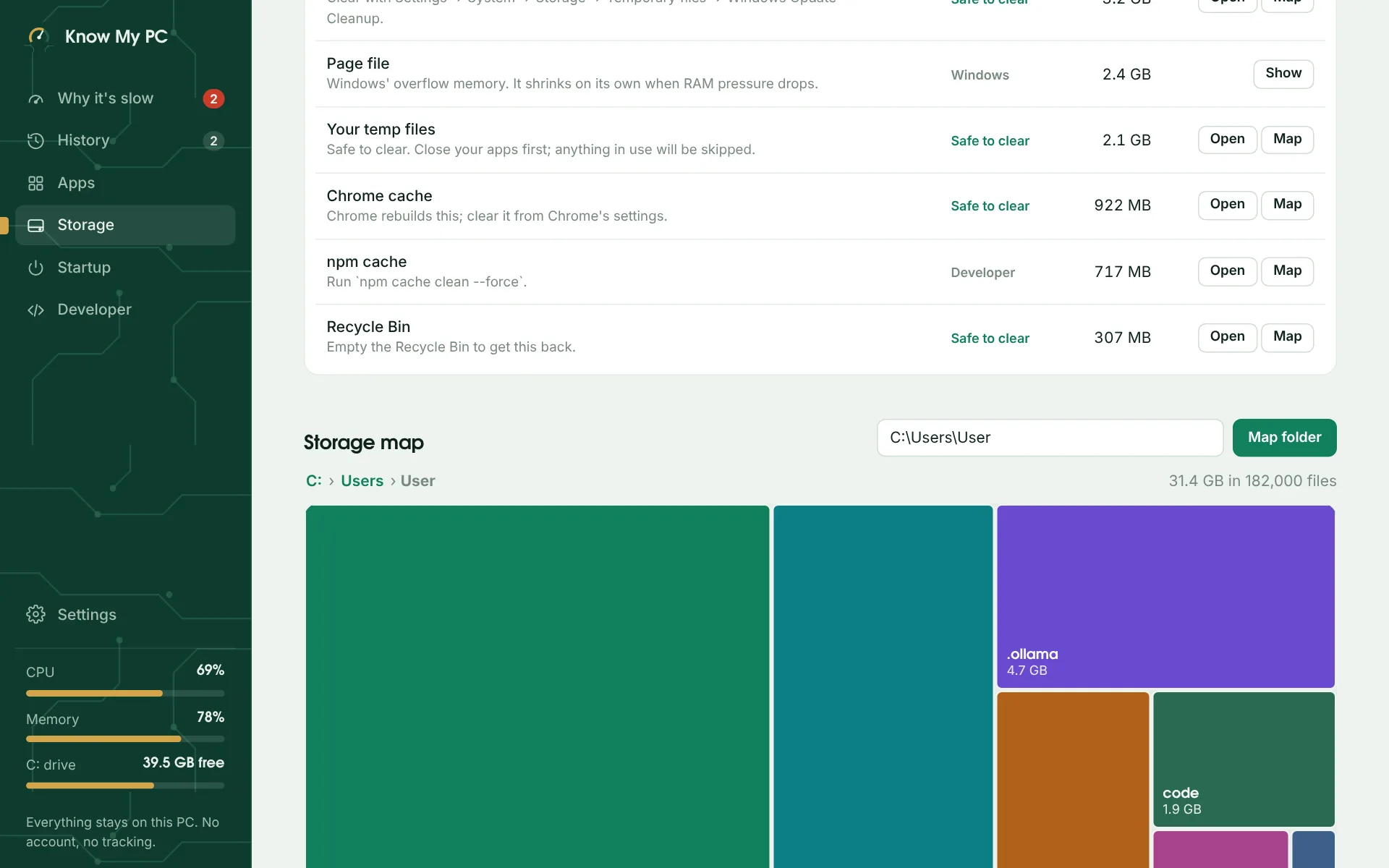Click the 2 badge next to History
This screenshot has width=1389, height=868.
pos(213,141)
